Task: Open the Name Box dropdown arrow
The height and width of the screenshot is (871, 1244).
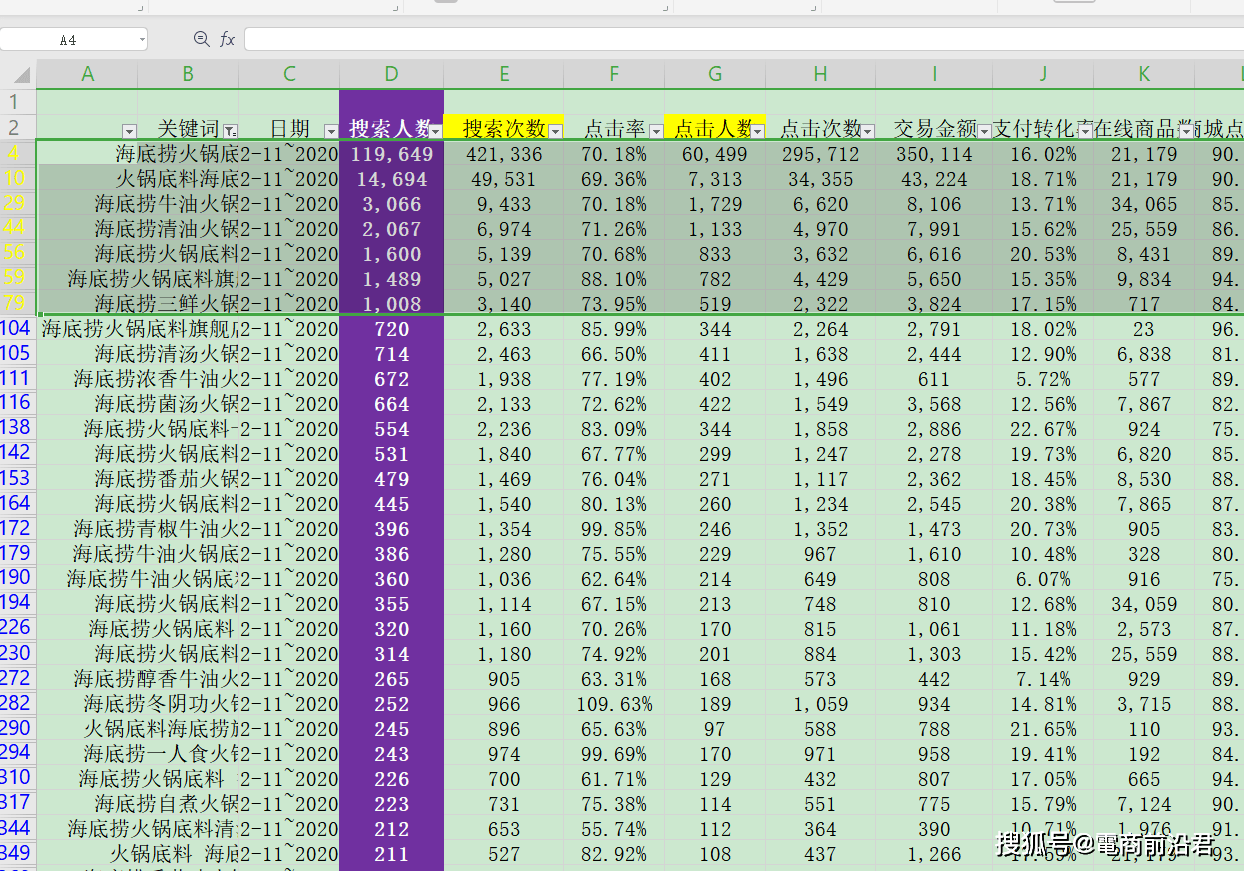Action: coord(142,40)
